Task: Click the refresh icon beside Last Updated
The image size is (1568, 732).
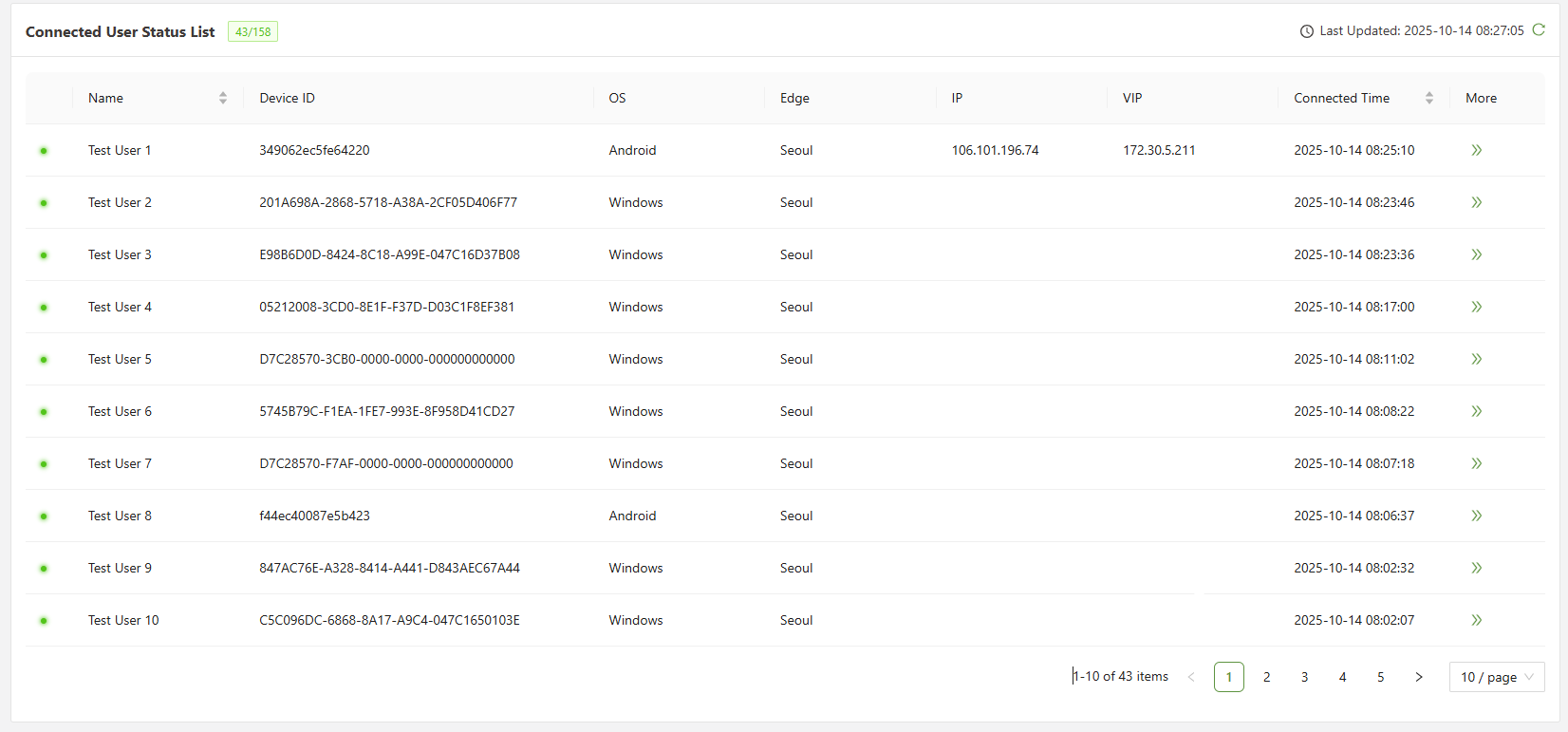Action: (x=1539, y=30)
